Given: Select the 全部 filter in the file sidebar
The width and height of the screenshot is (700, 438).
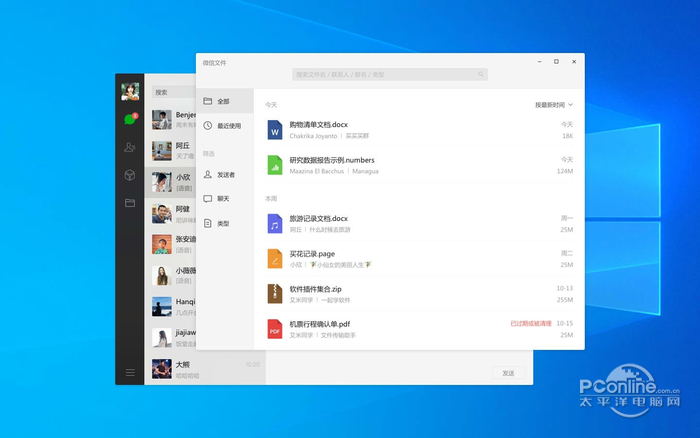Looking at the screenshot, I should point(223,101).
